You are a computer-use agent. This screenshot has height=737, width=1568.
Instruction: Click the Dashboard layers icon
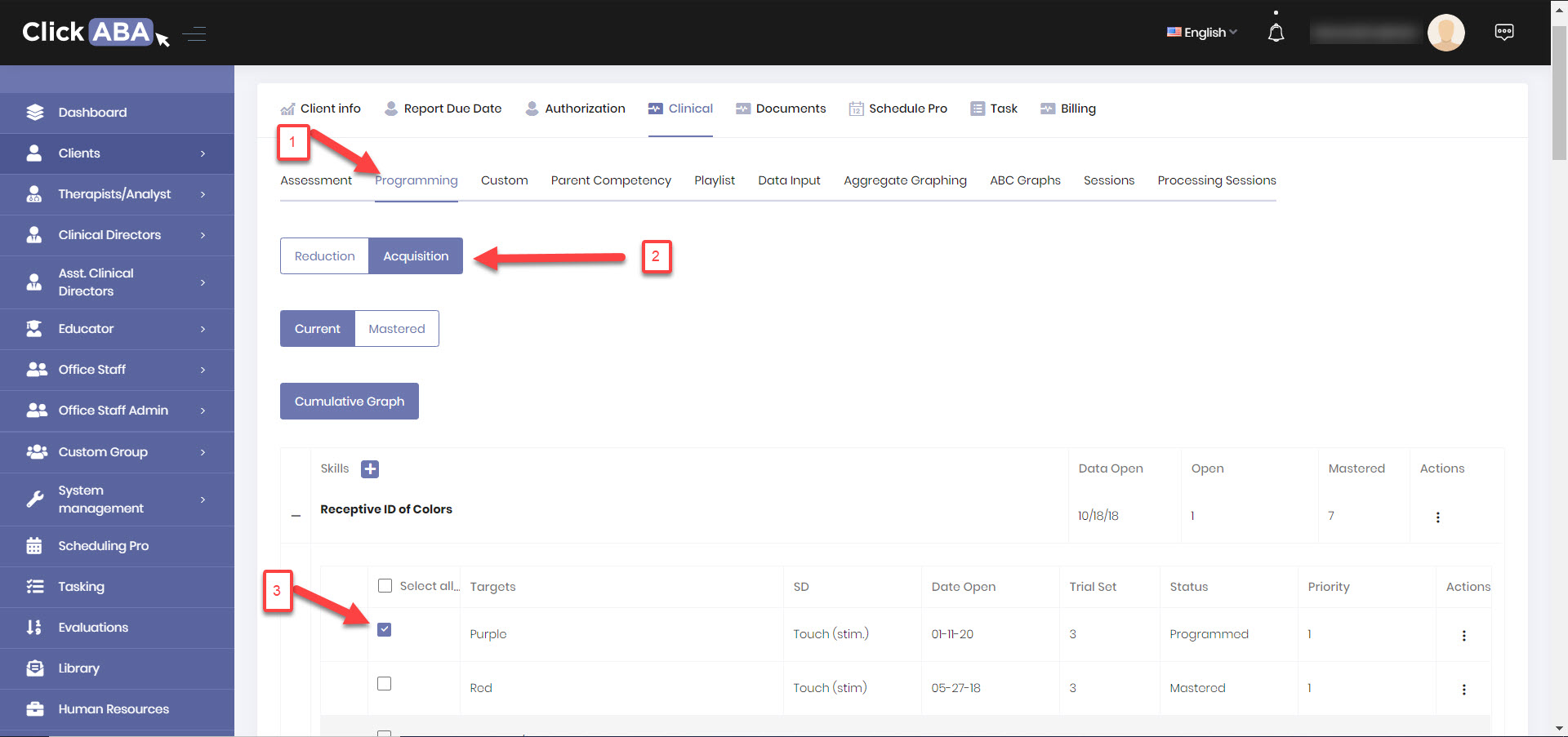[x=34, y=113]
